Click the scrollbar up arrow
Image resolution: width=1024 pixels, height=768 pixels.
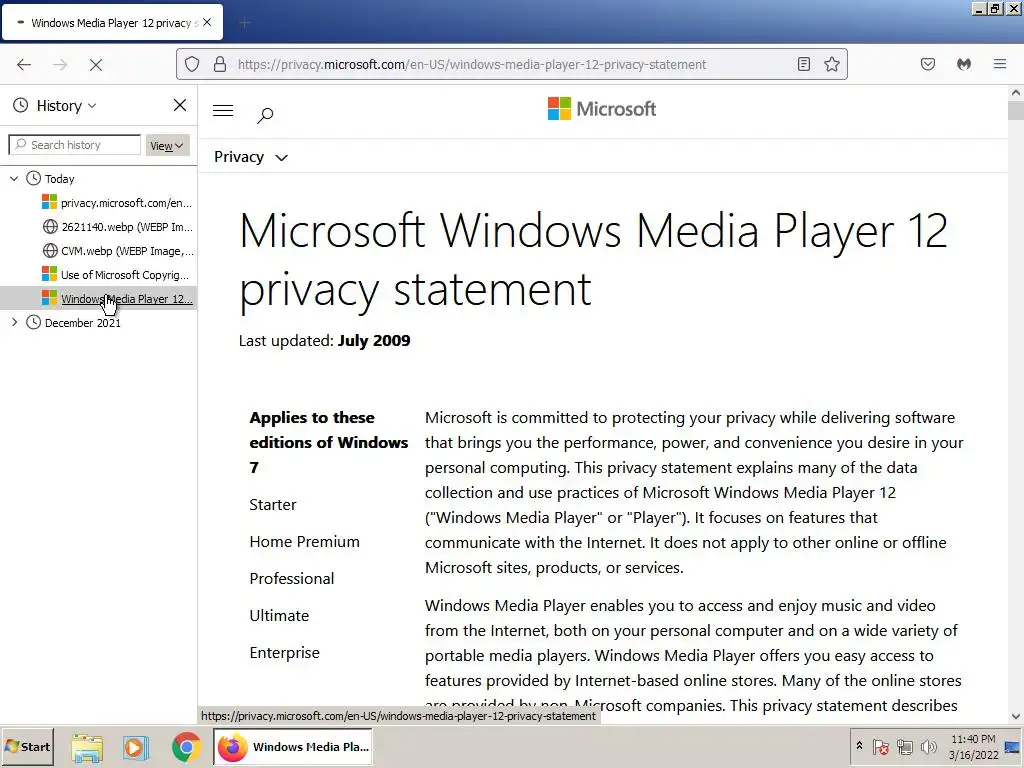point(1016,93)
